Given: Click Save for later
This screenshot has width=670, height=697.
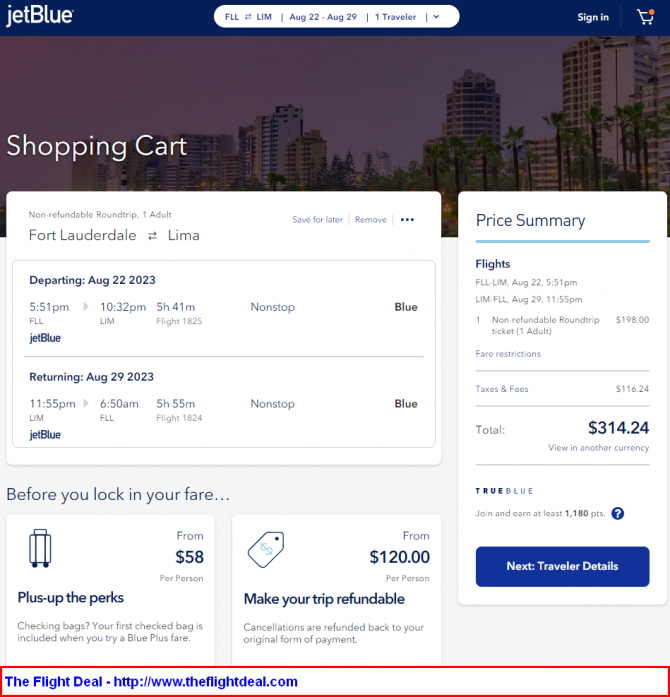Looking at the screenshot, I should [x=317, y=220].
